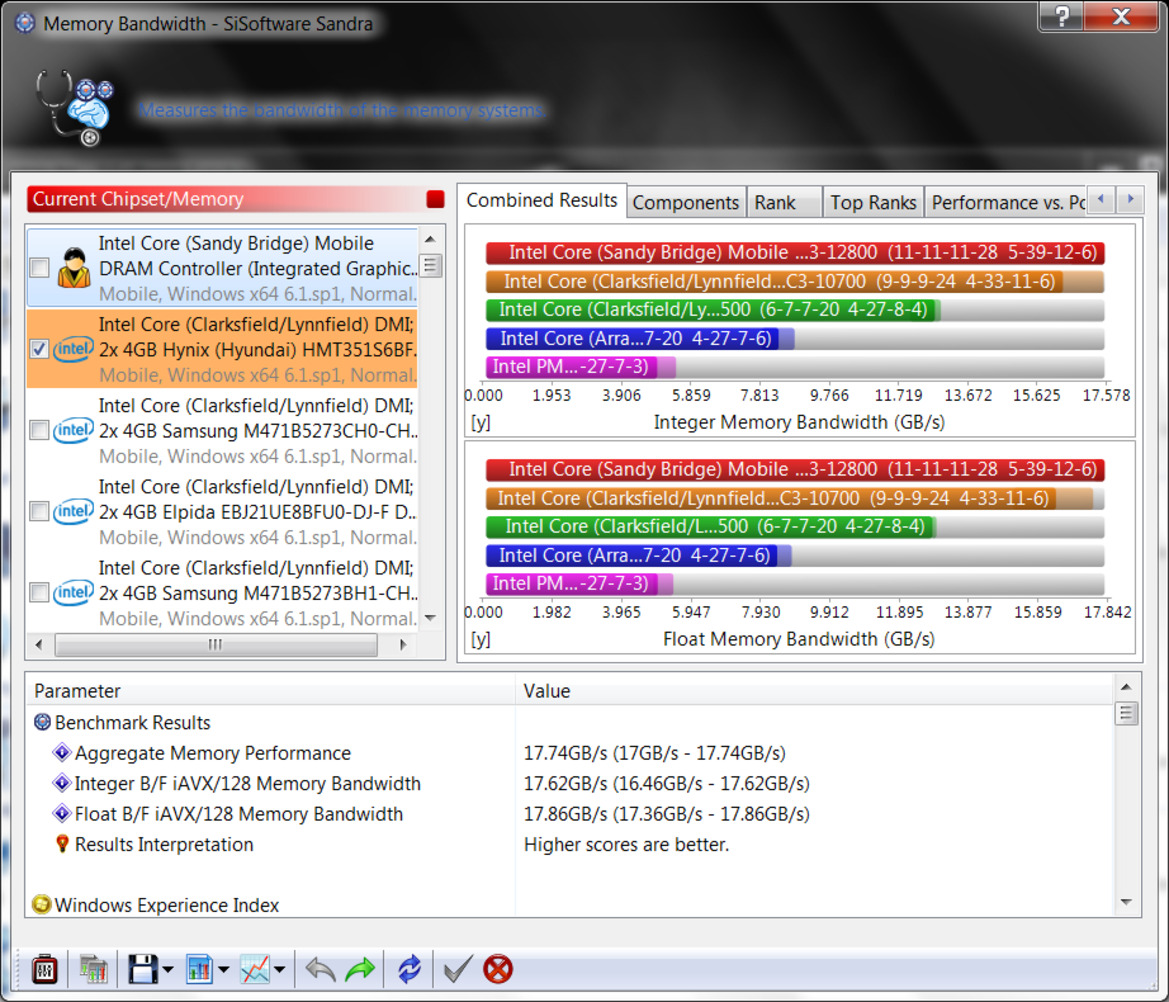Click the bar chart toolbar icon
Screen dimensions: 1169x1002
[199, 969]
